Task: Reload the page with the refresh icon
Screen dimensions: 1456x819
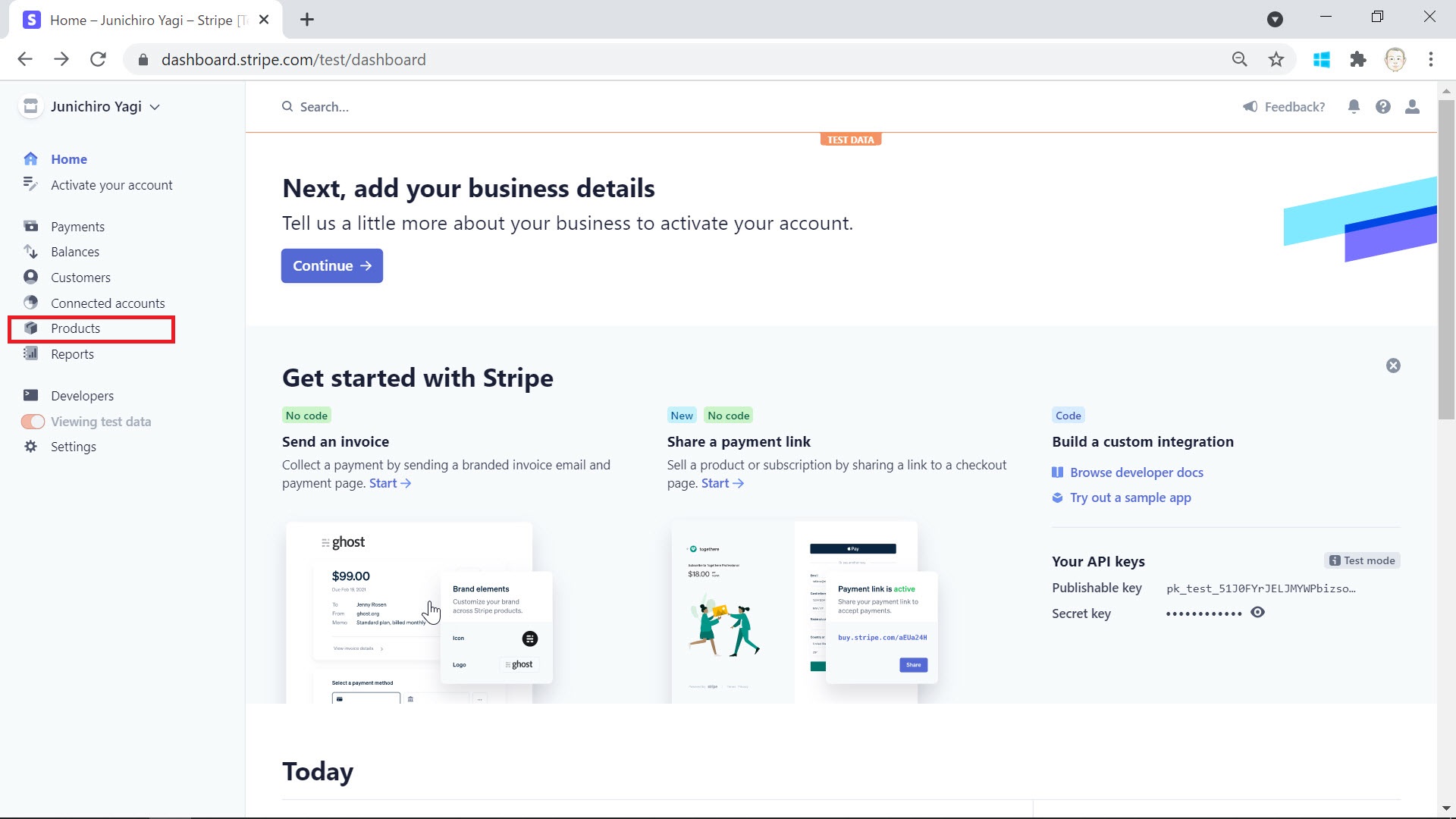Action: click(x=98, y=59)
